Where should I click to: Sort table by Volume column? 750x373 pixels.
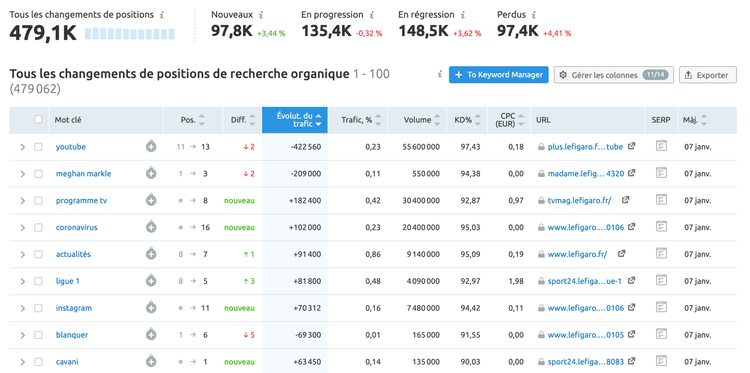click(417, 120)
